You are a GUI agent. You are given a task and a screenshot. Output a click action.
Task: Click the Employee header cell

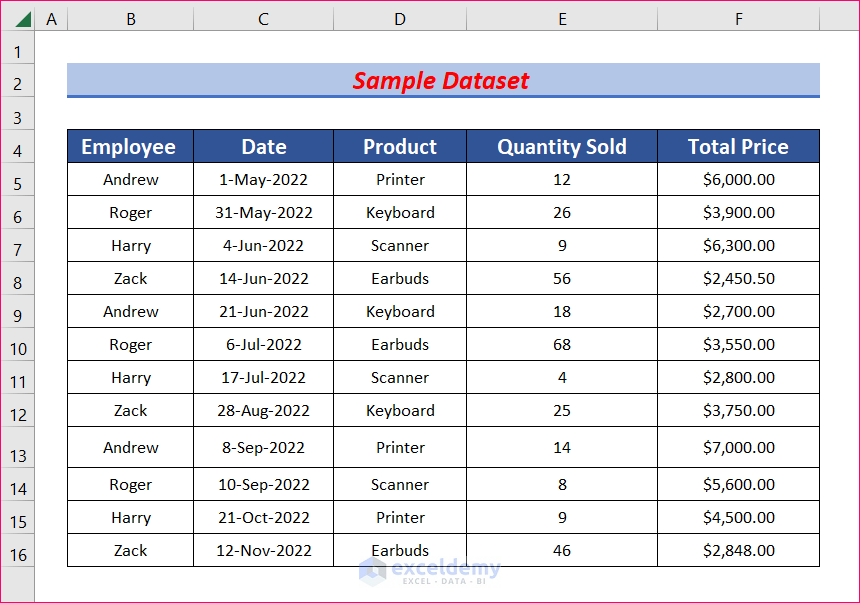(131, 146)
